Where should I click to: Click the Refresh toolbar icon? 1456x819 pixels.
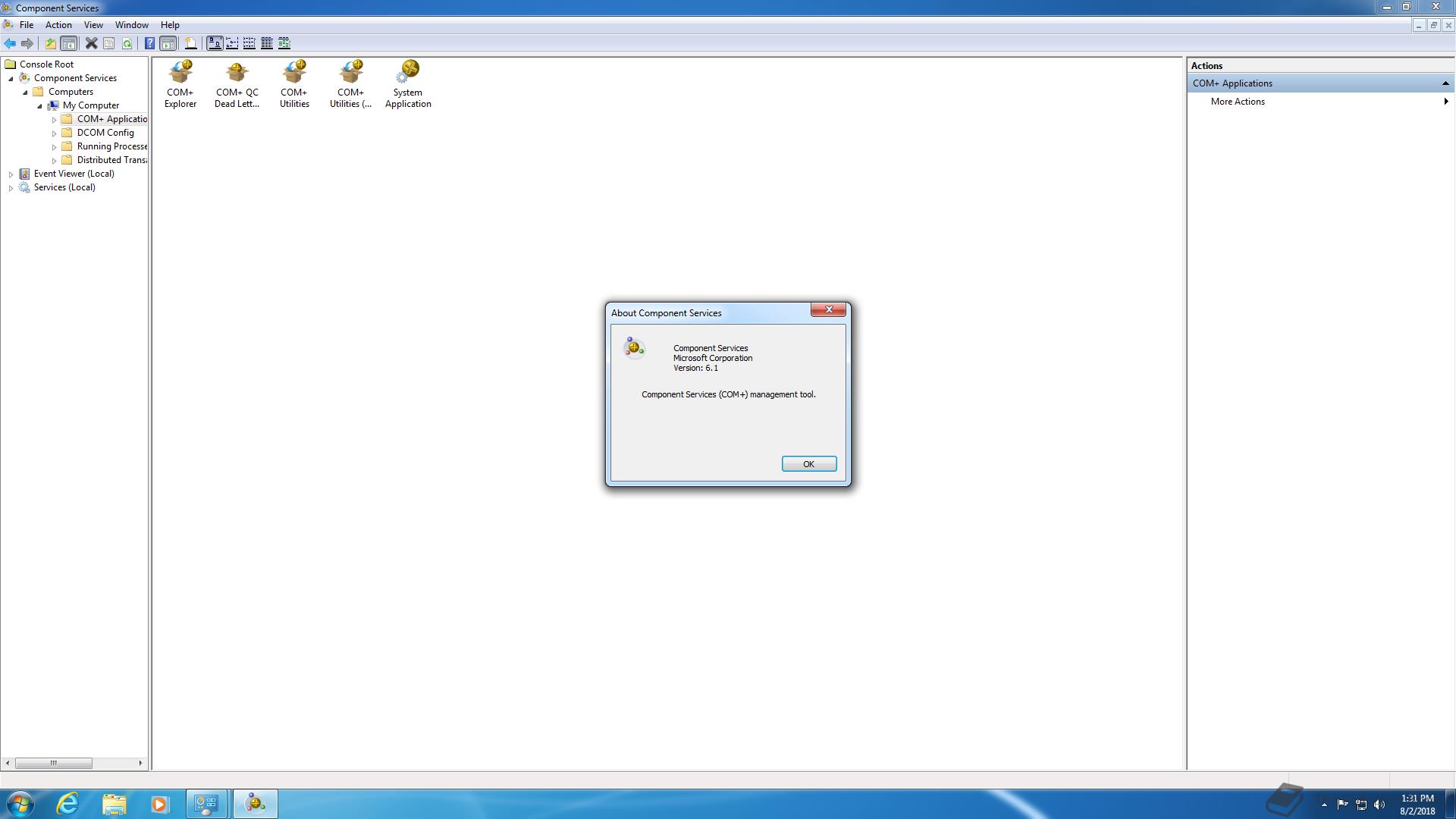[x=127, y=43]
